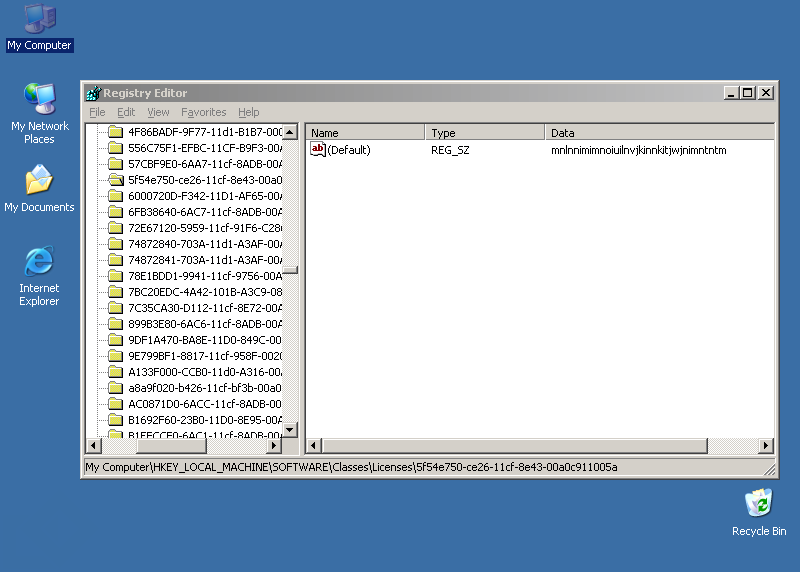
Task: Click folder icon of 7BC20EDC-4A42-101B key
Action: (x=116, y=292)
